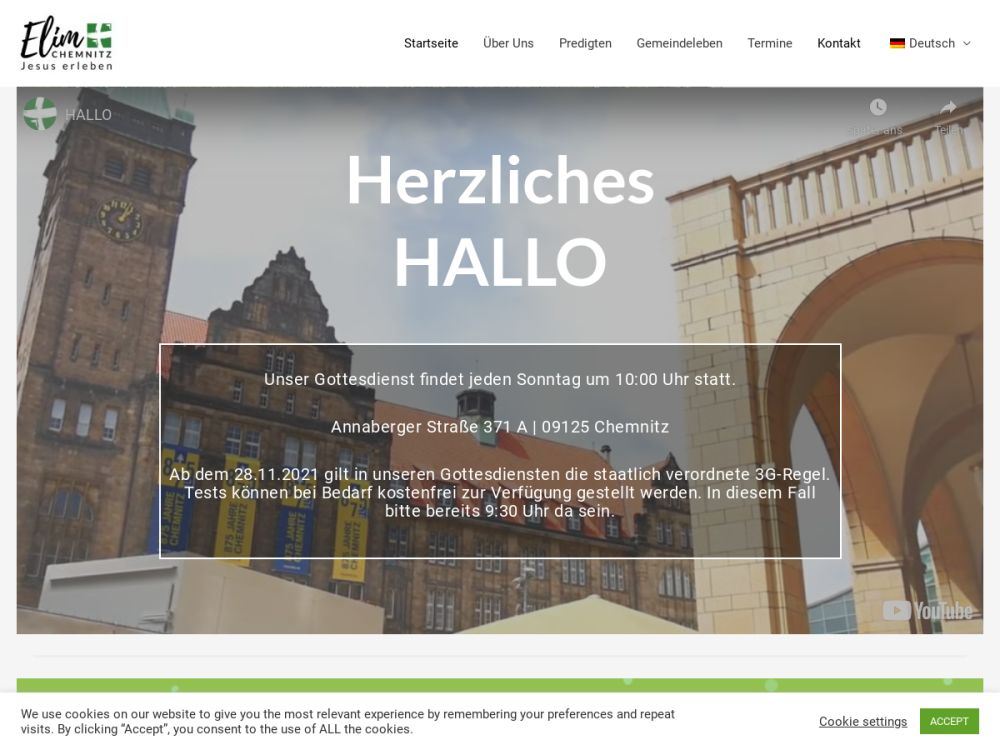The image size is (1000, 750).
Task: Click the Herzliches HALLO heading
Action: click(500, 221)
